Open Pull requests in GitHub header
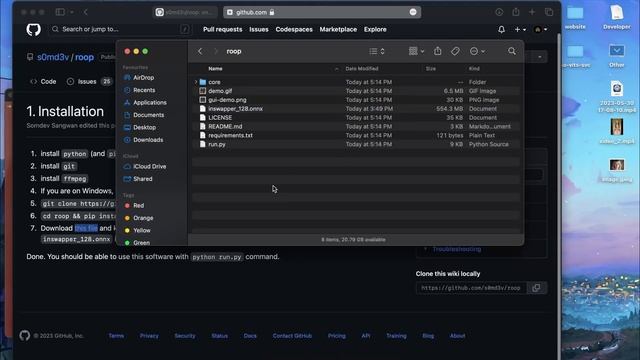This screenshot has height=360, width=640. (222, 29)
